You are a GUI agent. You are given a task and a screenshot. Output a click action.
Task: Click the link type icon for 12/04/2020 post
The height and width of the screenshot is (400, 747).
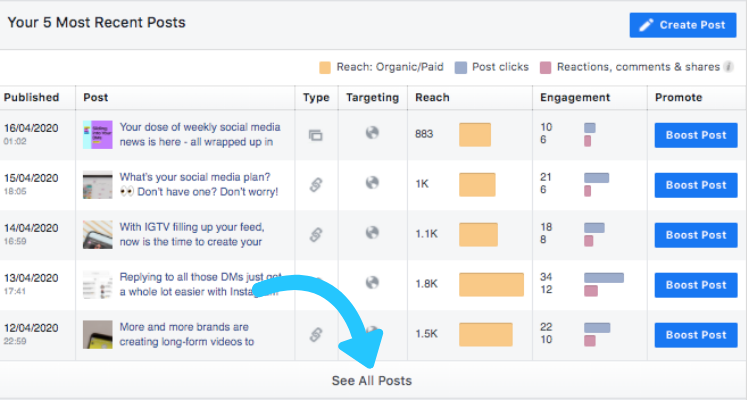click(x=315, y=334)
